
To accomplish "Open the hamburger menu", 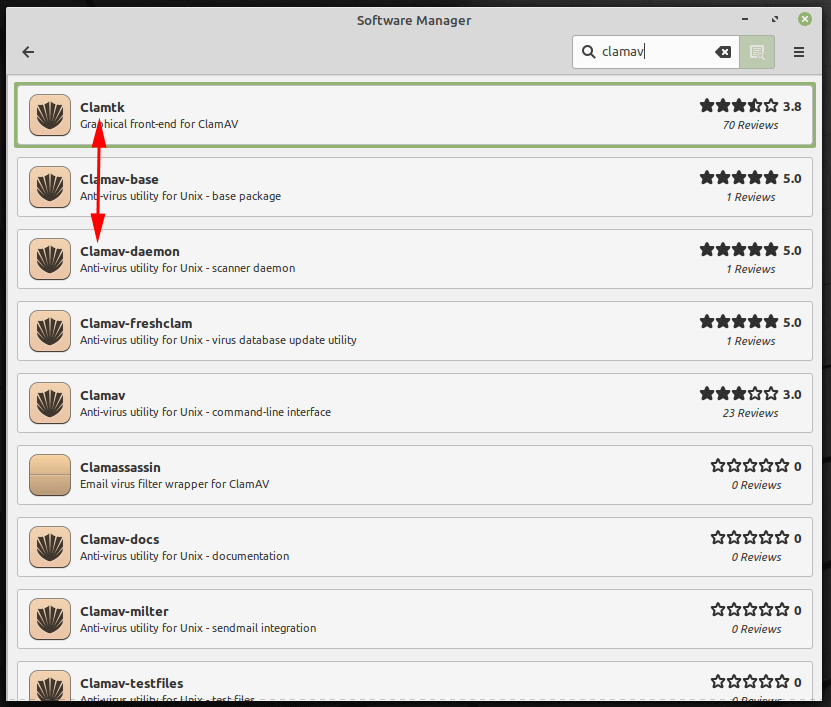I will 799,52.
